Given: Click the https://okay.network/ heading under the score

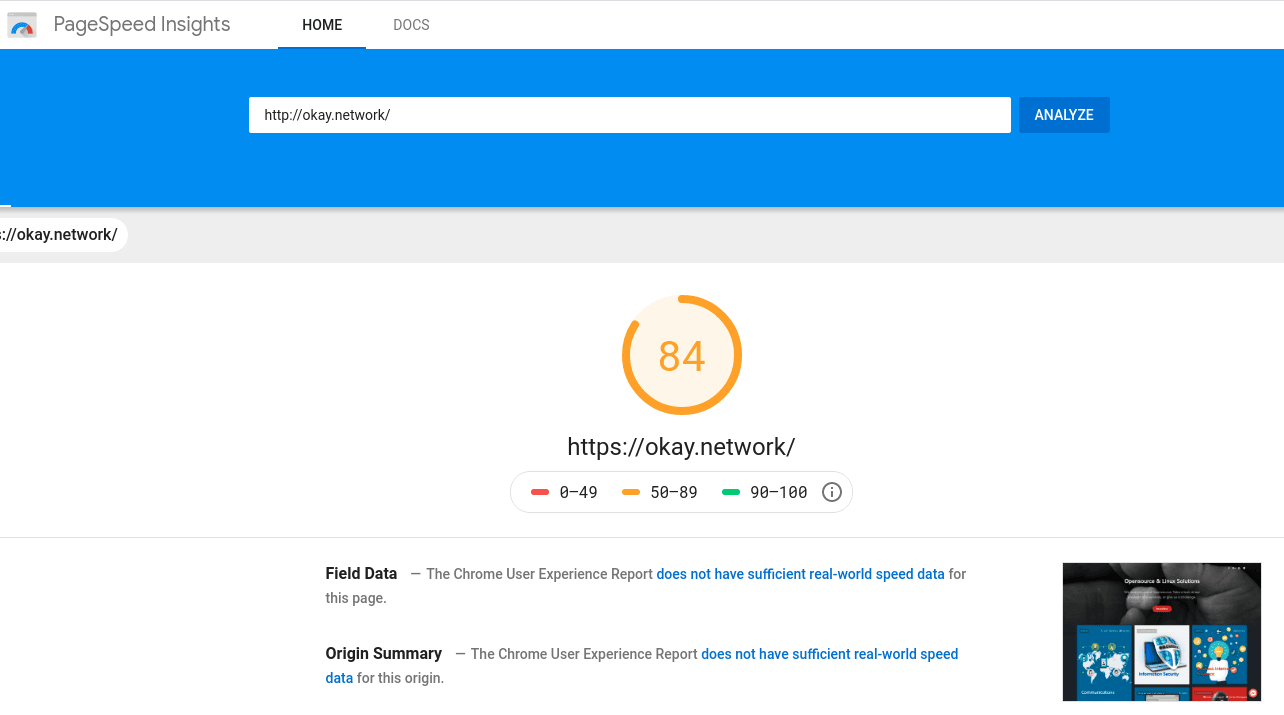Looking at the screenshot, I should (681, 446).
